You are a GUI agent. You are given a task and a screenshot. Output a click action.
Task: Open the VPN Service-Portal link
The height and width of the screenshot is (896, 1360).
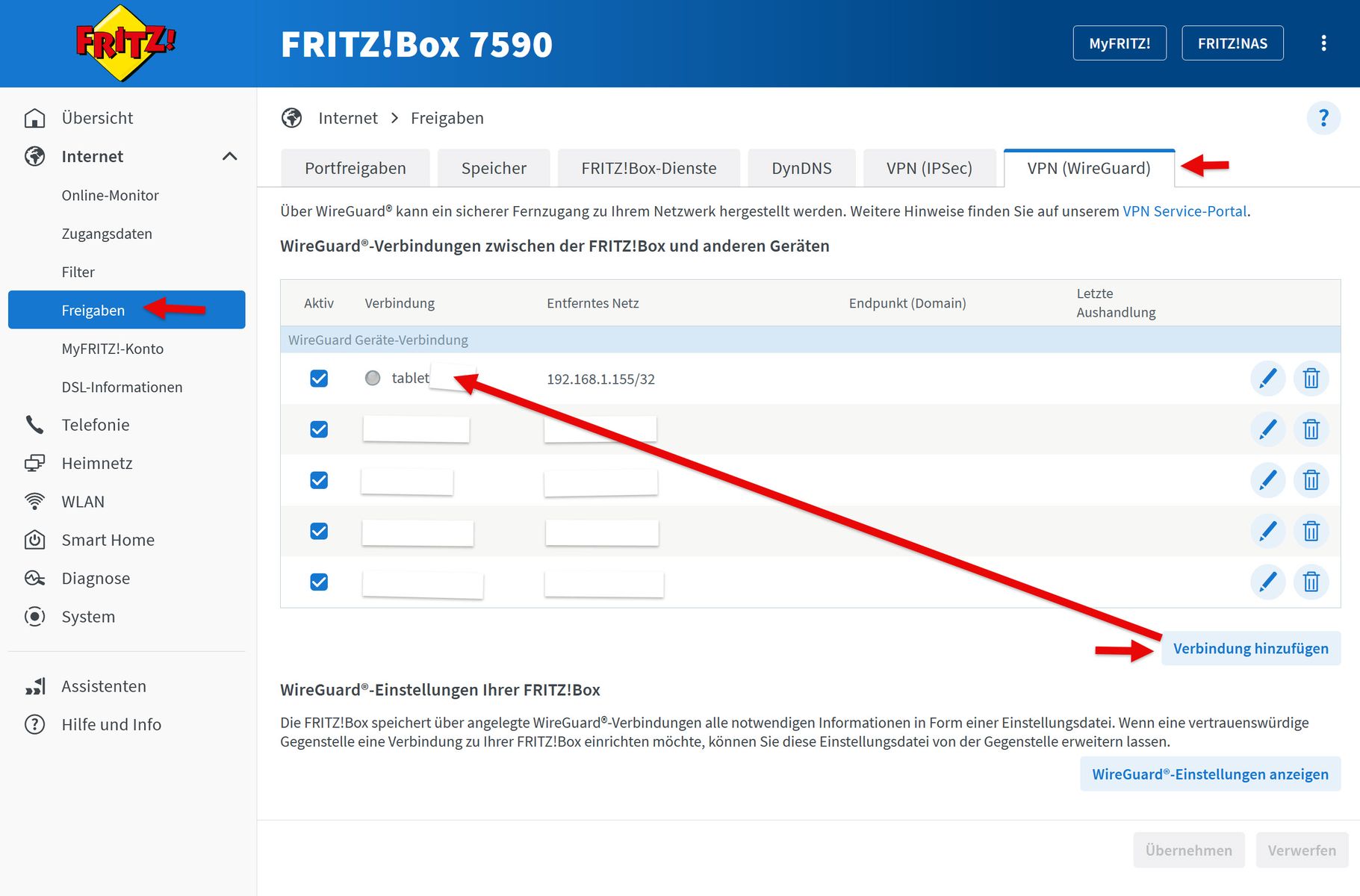(1184, 211)
